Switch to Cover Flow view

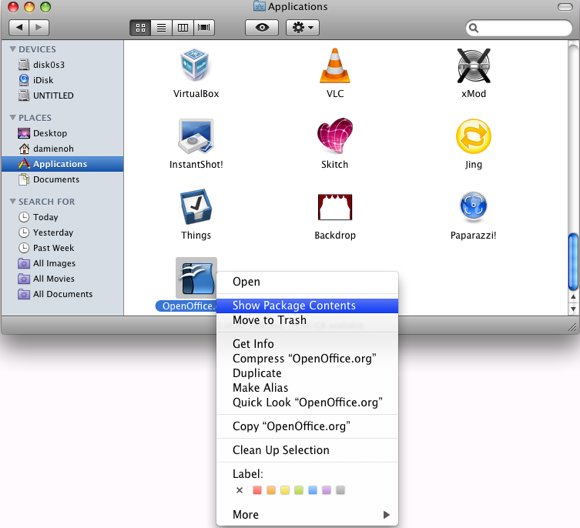point(204,28)
